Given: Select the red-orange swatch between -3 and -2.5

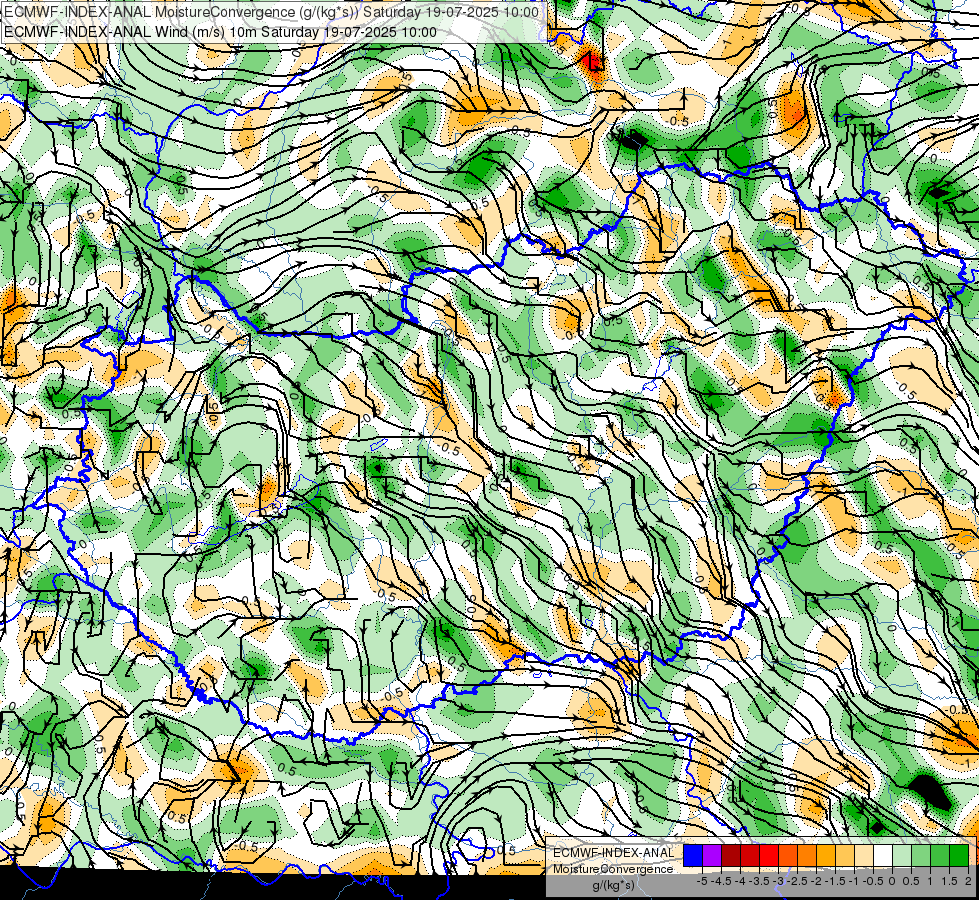Looking at the screenshot, I should (x=788, y=856).
